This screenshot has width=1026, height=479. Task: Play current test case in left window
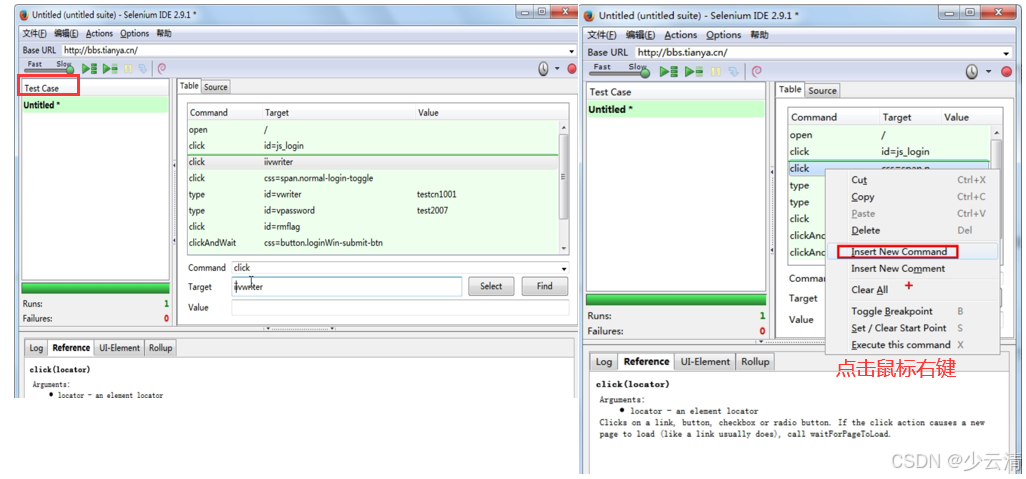coord(110,68)
